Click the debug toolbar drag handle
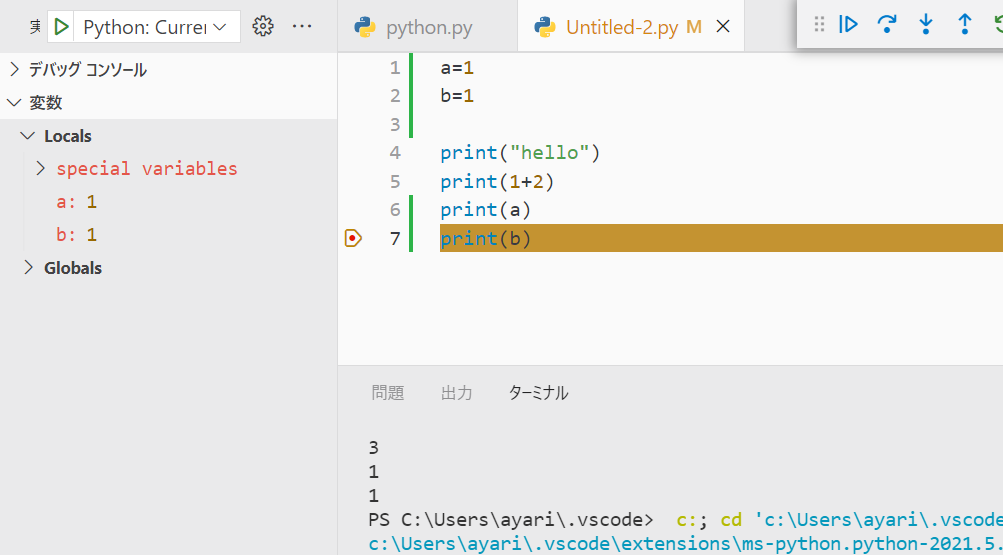Screen dimensions: 1003x555 coord(819,24)
